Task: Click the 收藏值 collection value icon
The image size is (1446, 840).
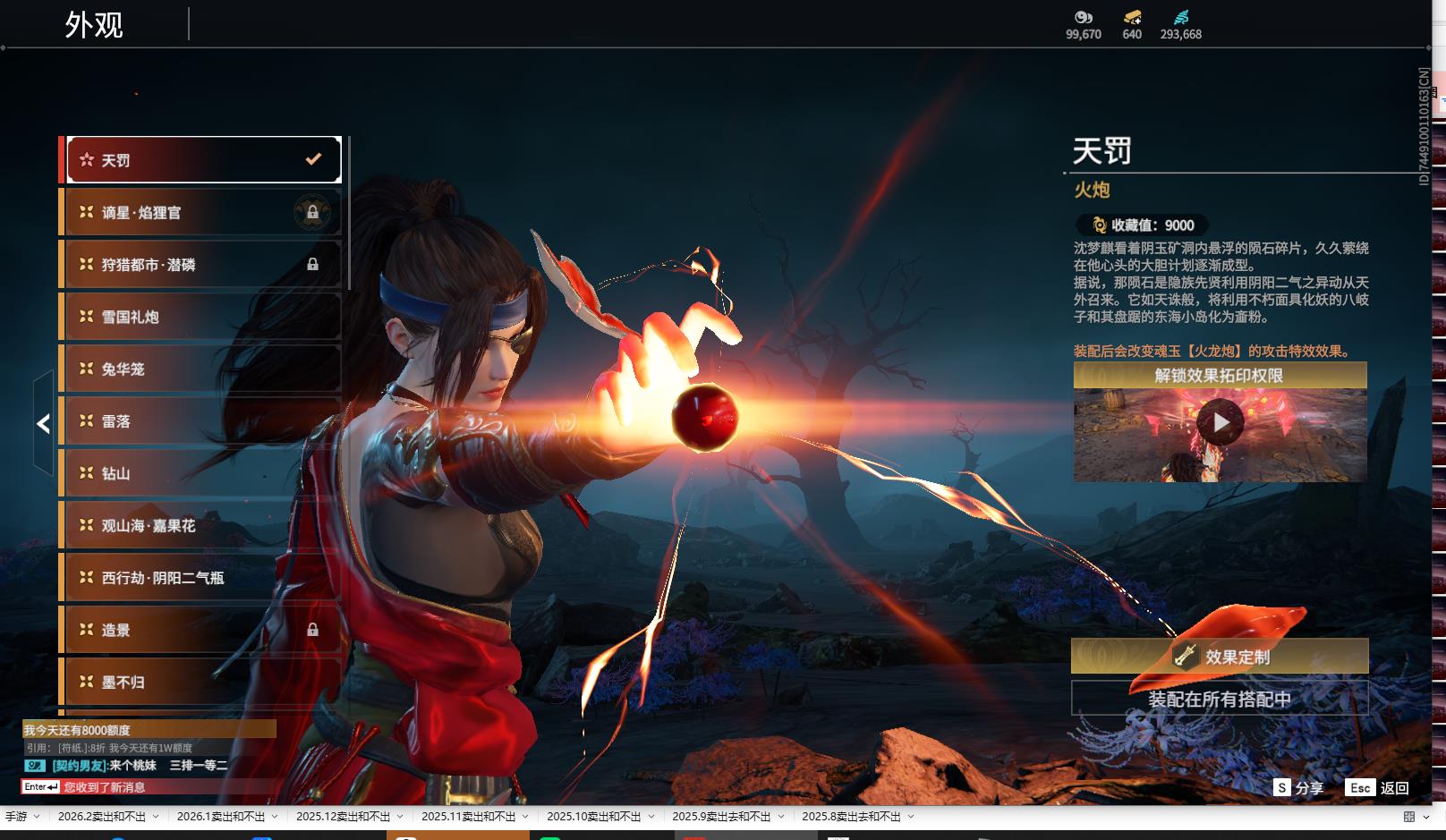Action: pyautogui.click(x=1099, y=225)
